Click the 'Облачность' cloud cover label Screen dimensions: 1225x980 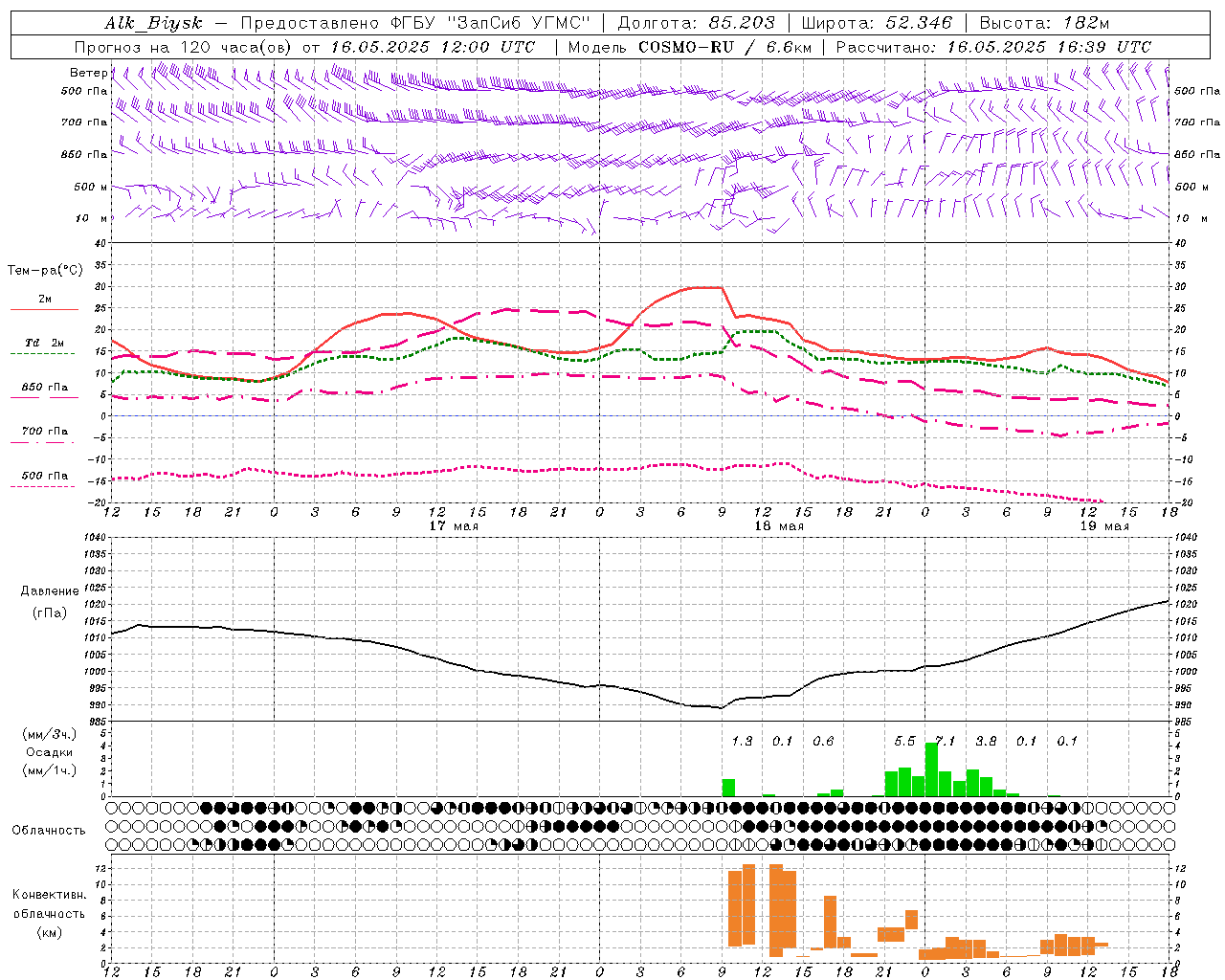click(x=49, y=831)
